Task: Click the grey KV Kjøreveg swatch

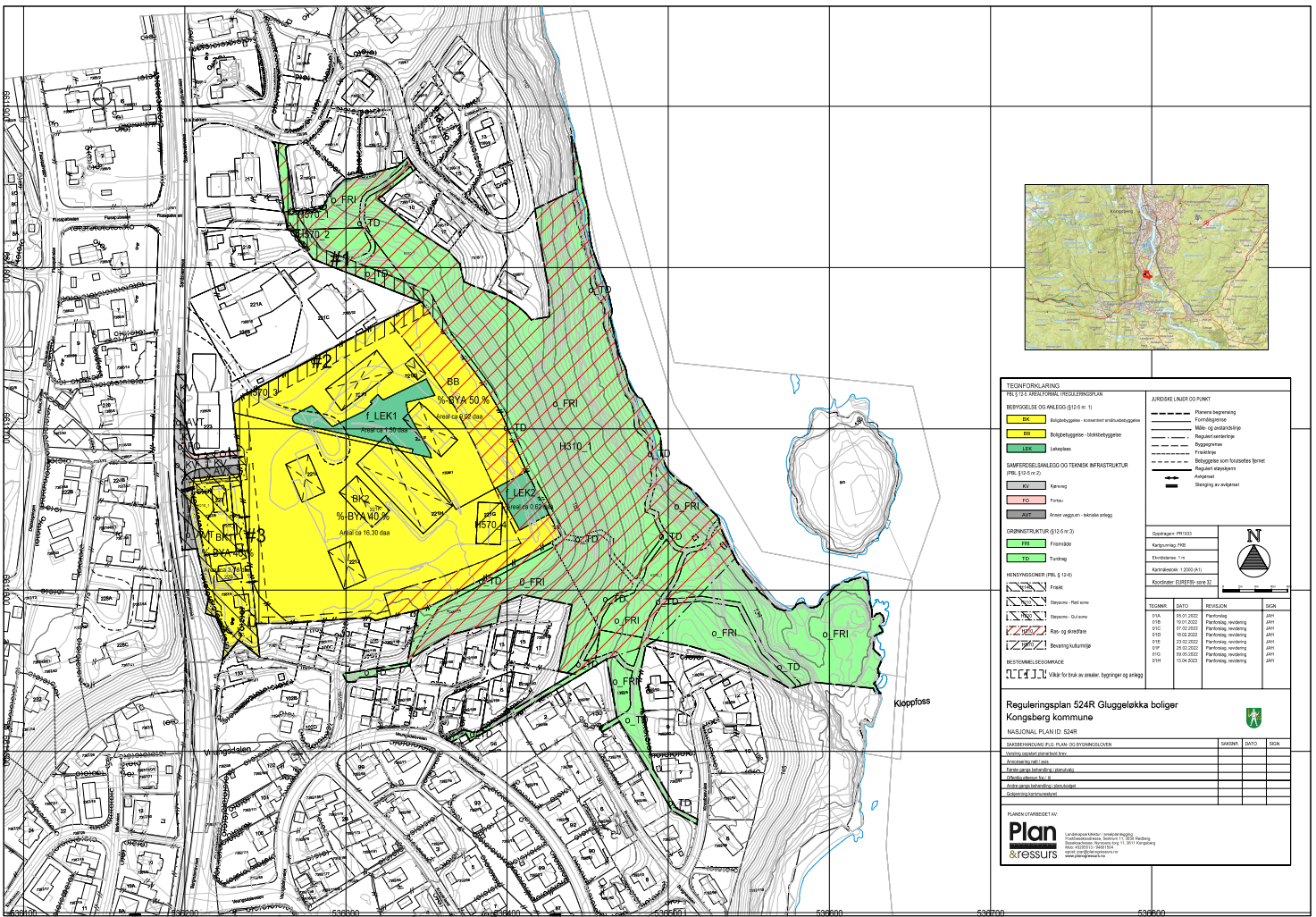Action: pos(1026,486)
